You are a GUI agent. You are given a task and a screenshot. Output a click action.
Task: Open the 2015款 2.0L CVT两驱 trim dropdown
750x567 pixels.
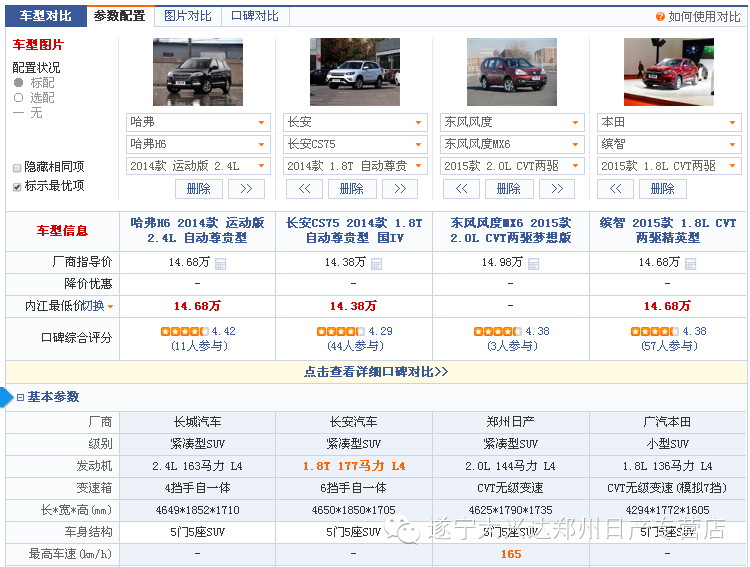[512, 166]
